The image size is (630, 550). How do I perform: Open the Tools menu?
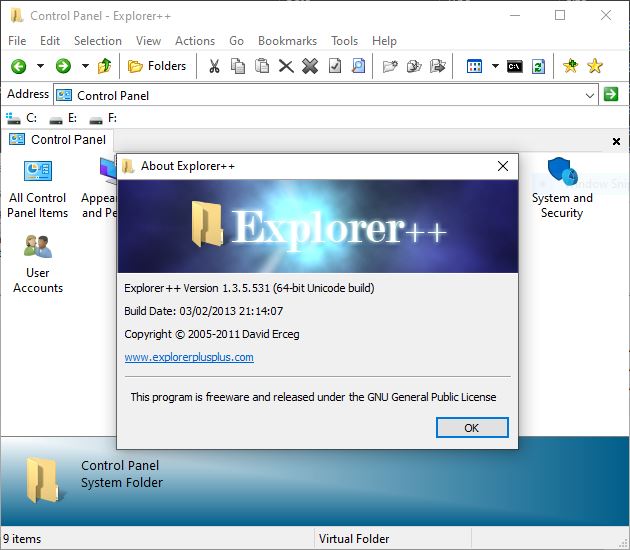pyautogui.click(x=344, y=41)
